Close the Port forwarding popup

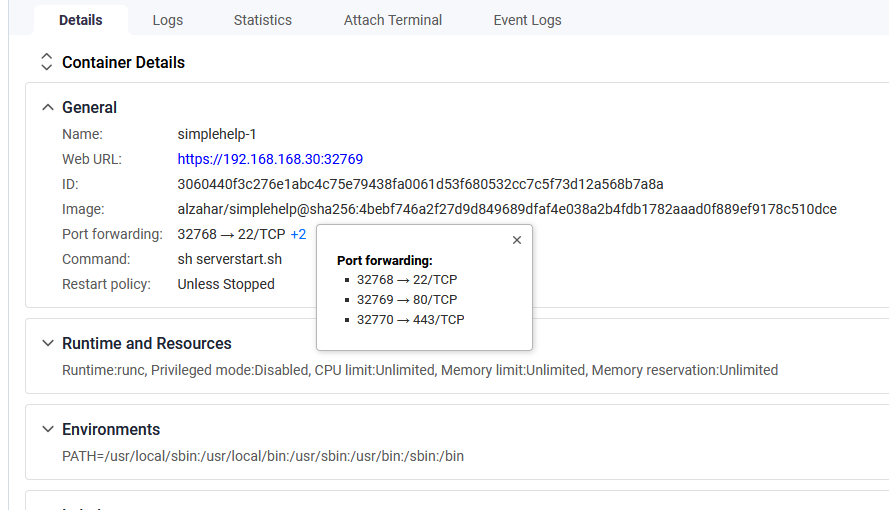tap(517, 240)
